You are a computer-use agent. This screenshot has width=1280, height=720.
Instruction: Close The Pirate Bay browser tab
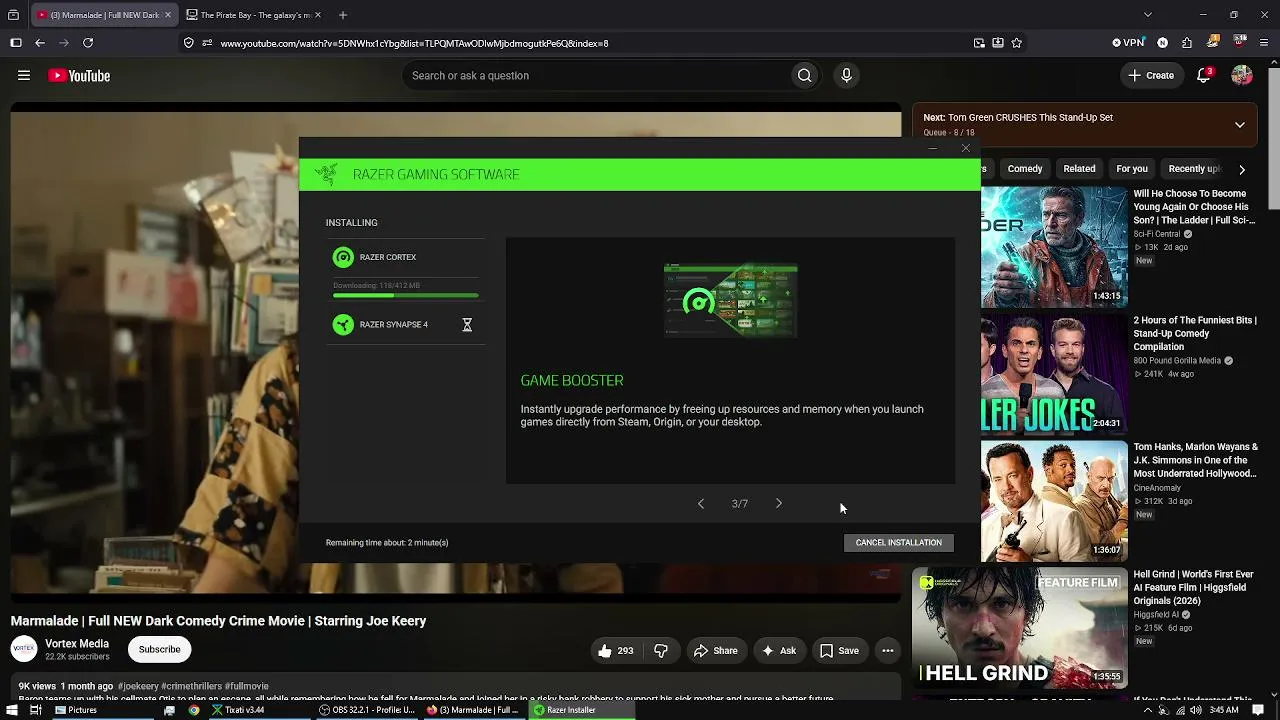click(x=317, y=15)
